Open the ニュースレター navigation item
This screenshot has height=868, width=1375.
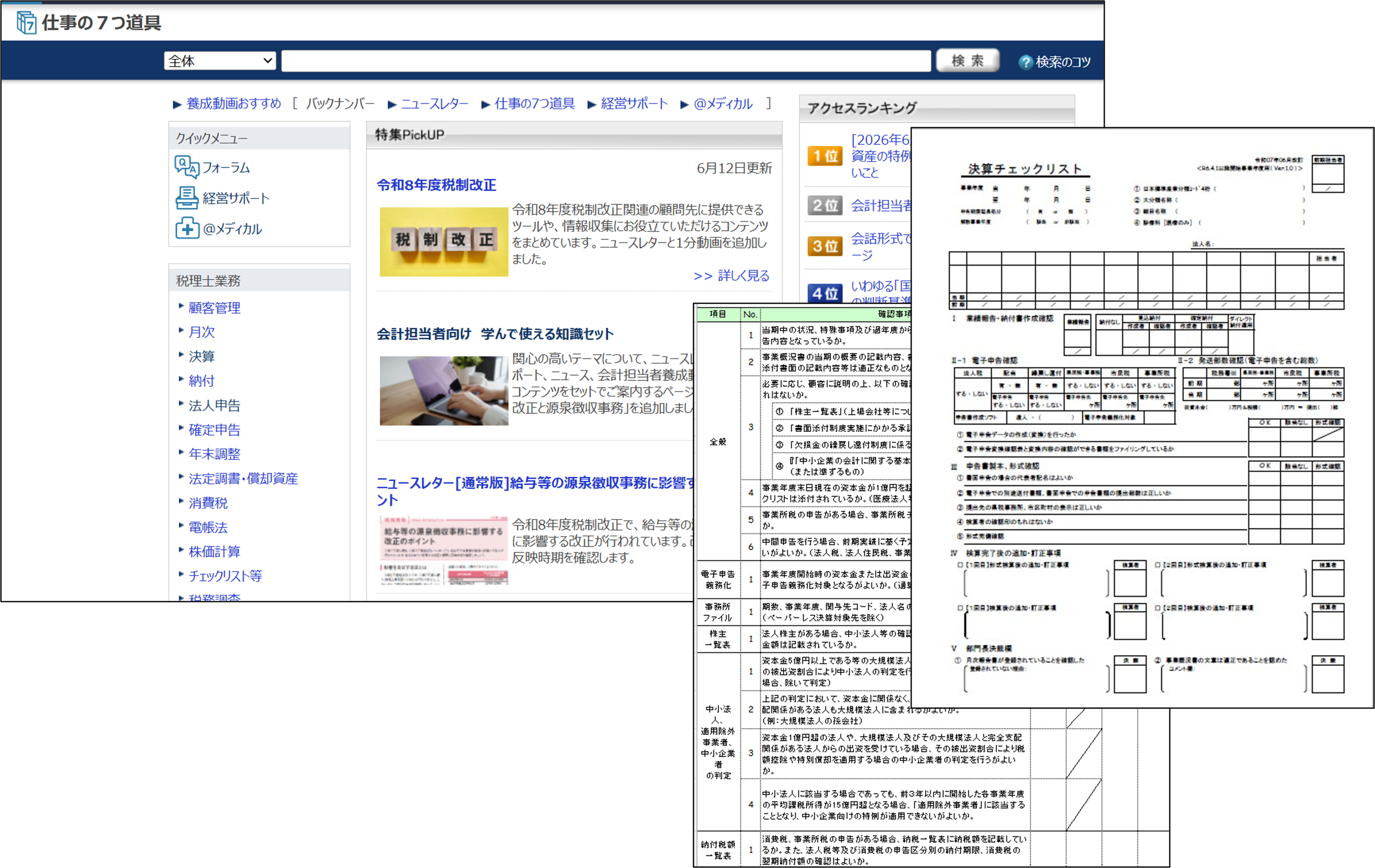tap(435, 103)
